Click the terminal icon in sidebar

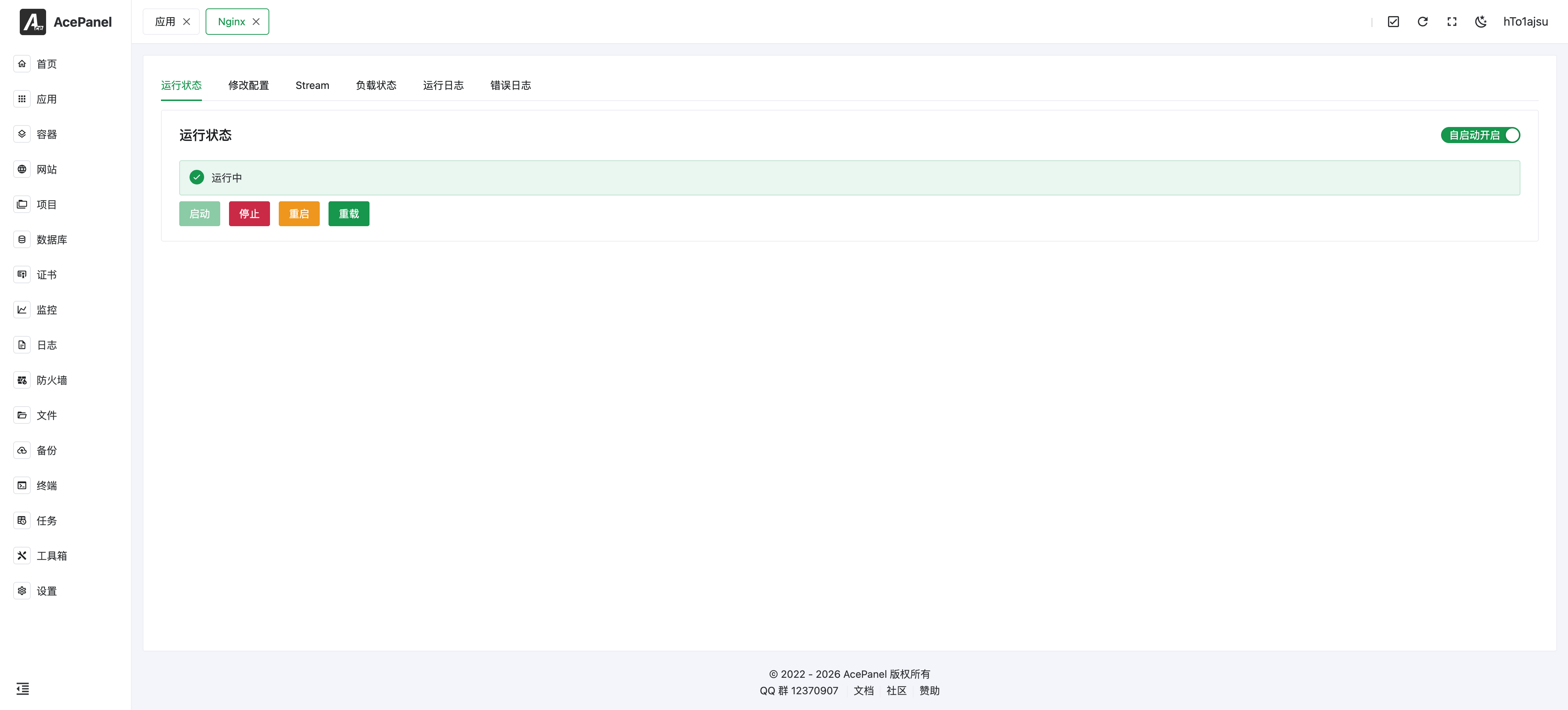(22, 485)
